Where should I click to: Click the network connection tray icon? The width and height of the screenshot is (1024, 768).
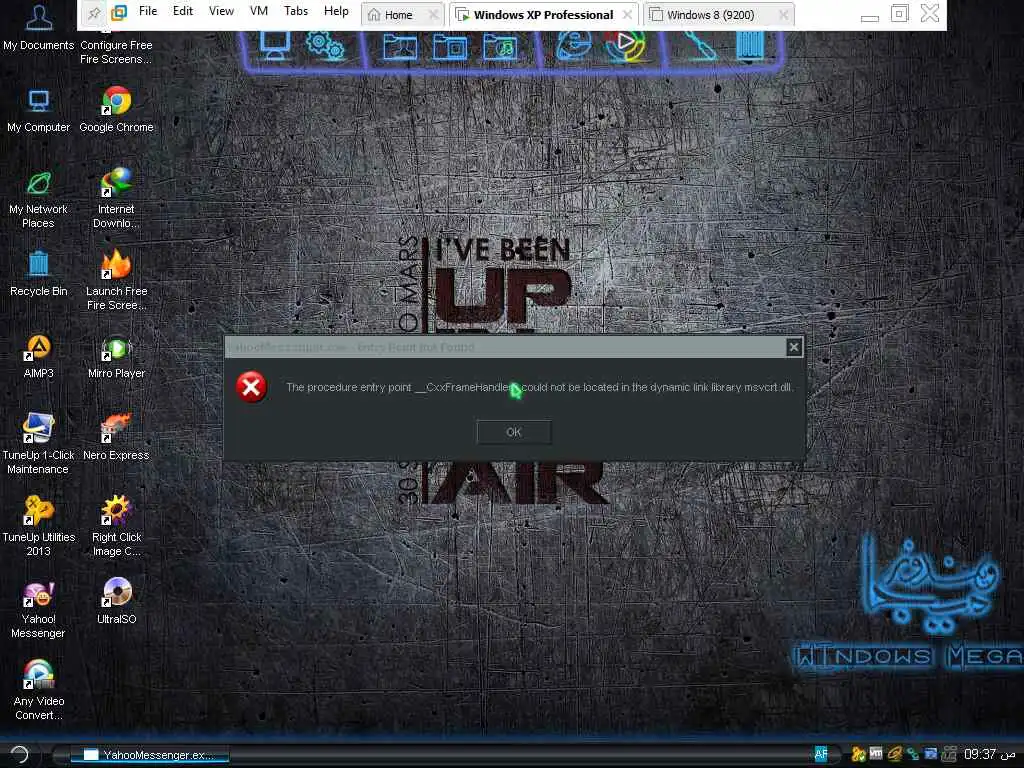click(x=912, y=754)
